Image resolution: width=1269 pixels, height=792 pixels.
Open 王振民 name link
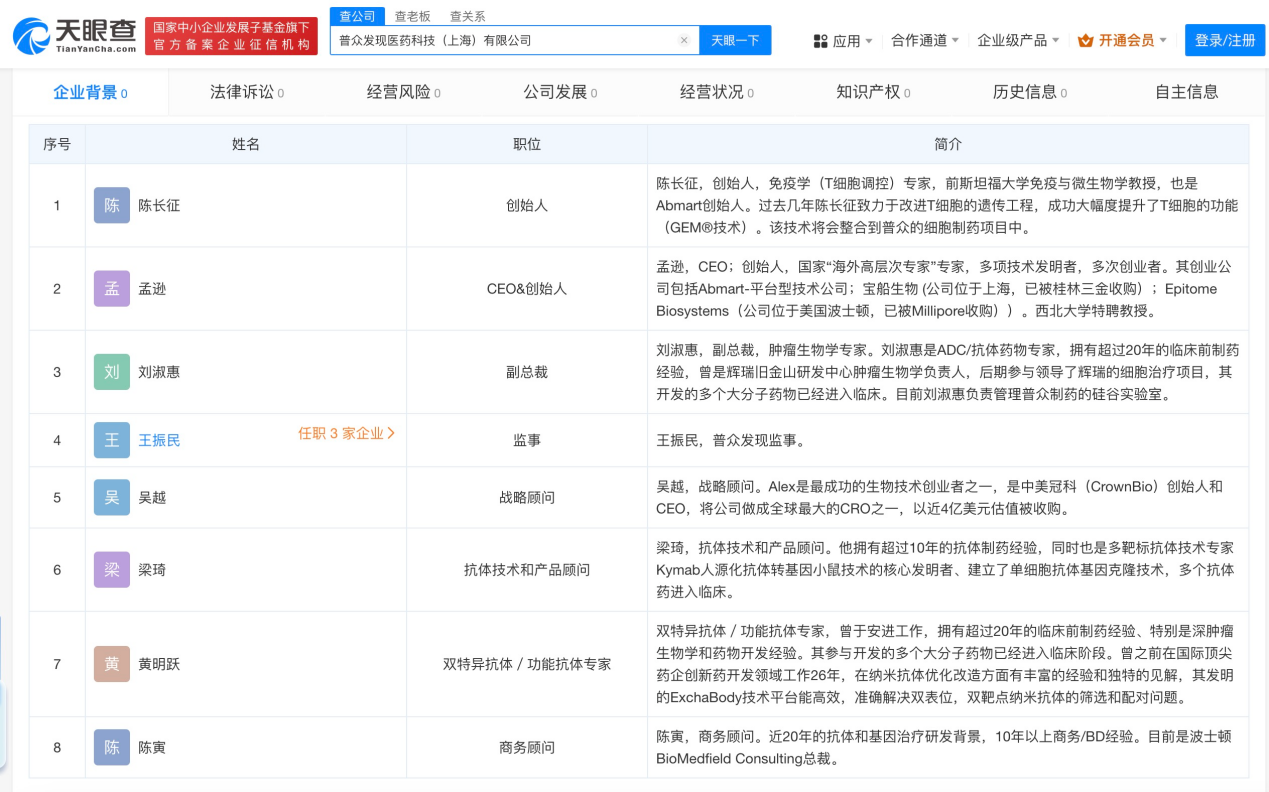159,440
